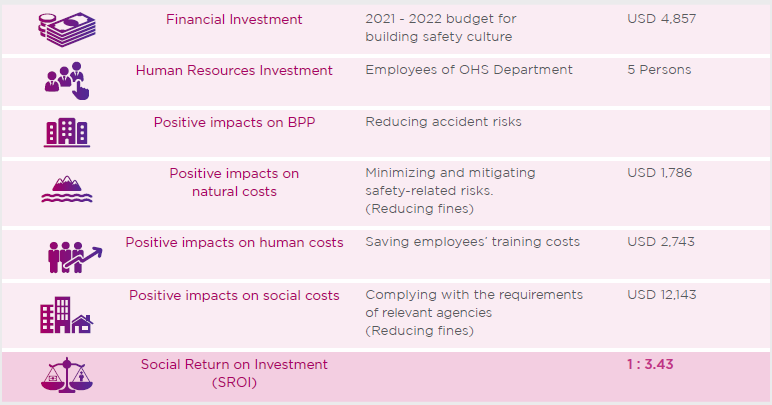Click the Social Return on Investment label

[x=234, y=374]
